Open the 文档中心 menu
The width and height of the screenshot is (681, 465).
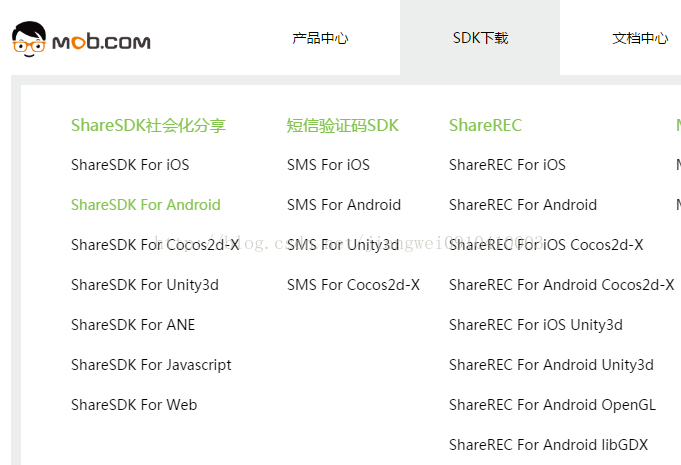coord(640,38)
